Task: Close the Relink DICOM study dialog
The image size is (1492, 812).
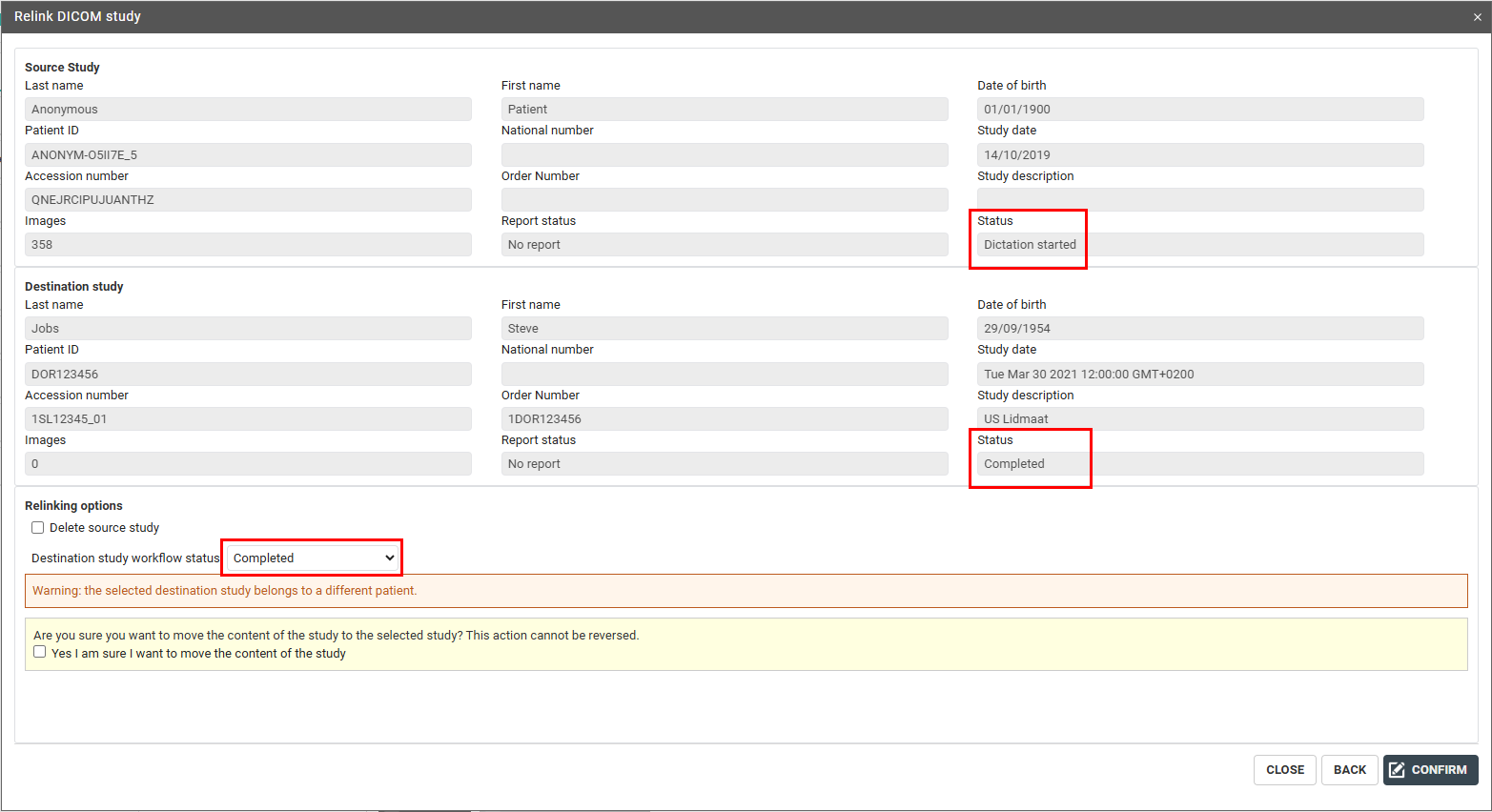Action: tap(1477, 17)
